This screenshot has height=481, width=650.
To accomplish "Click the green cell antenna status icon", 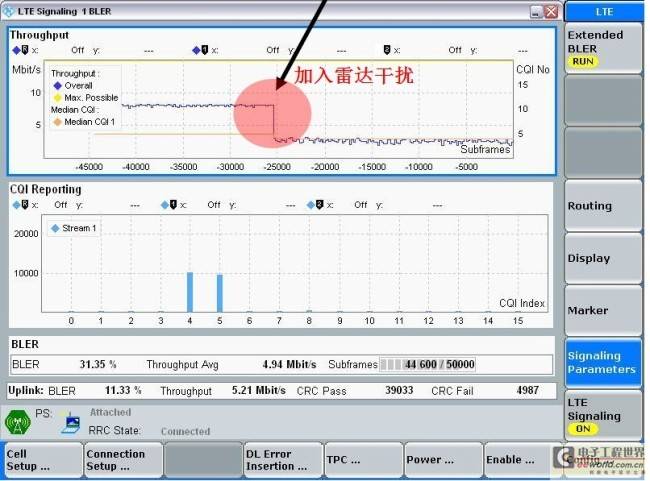I will pos(17,423).
